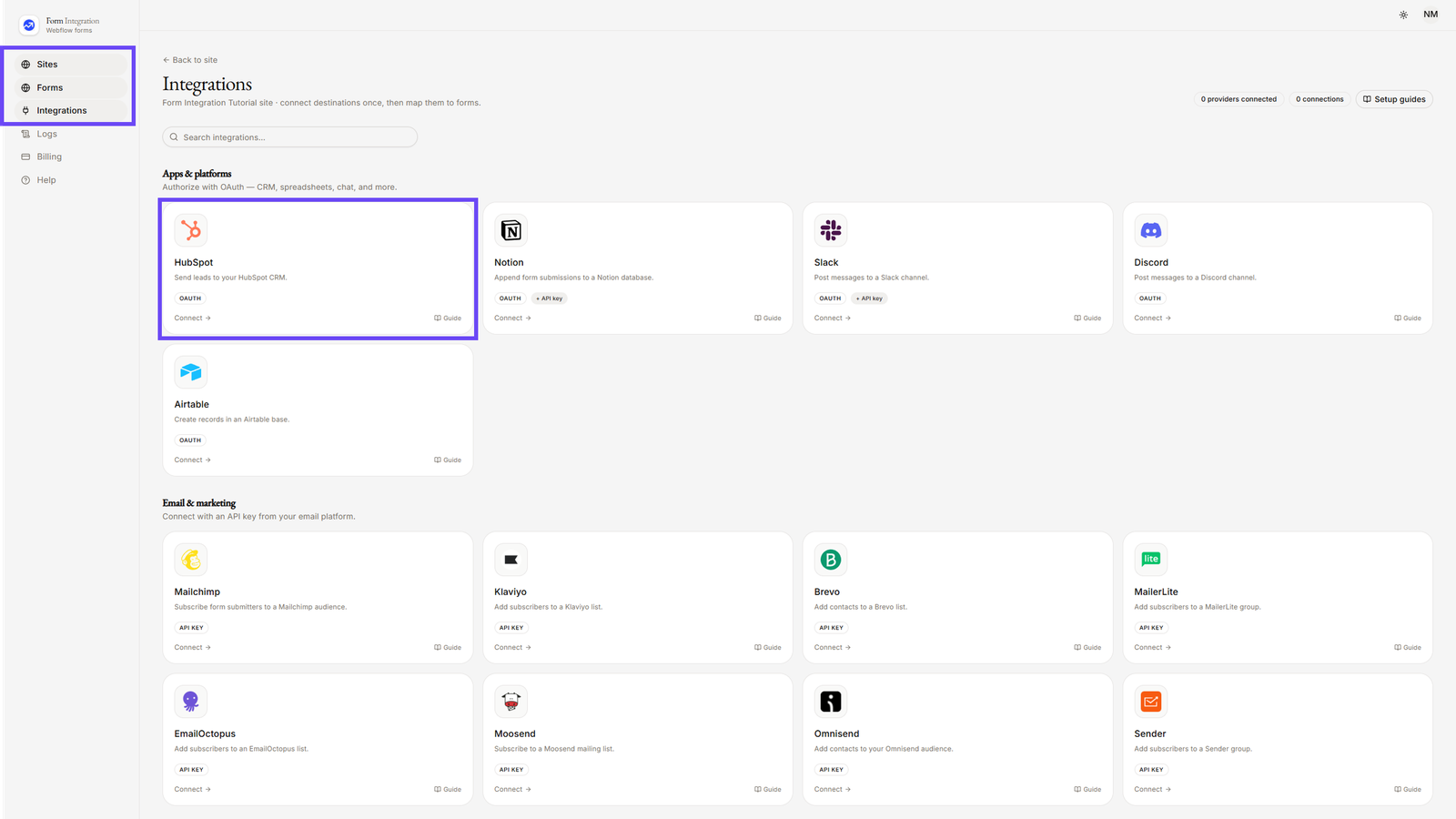
Task: Click the HubSpot logo icon
Action: [x=191, y=230]
